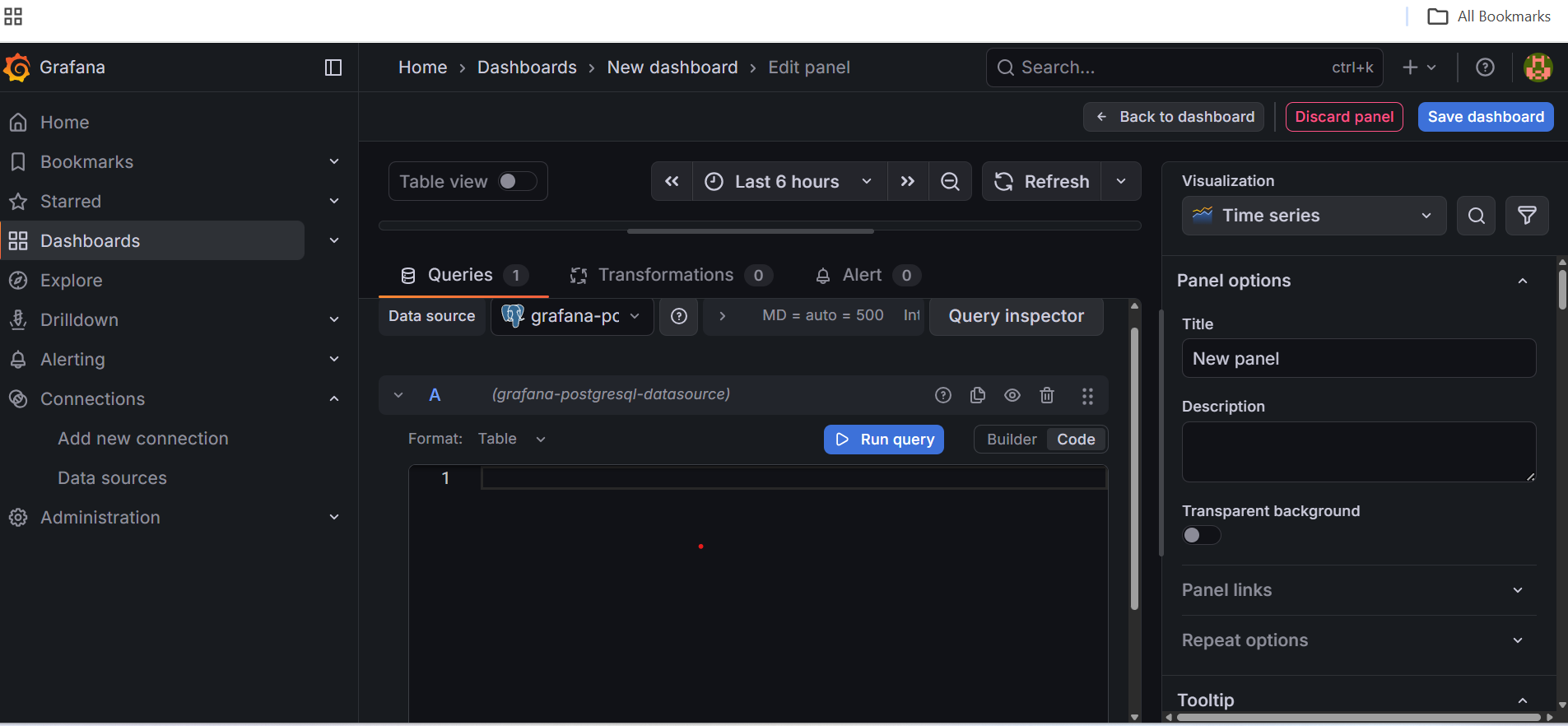
Task: Open Data sources sidebar link
Action: click(x=112, y=478)
